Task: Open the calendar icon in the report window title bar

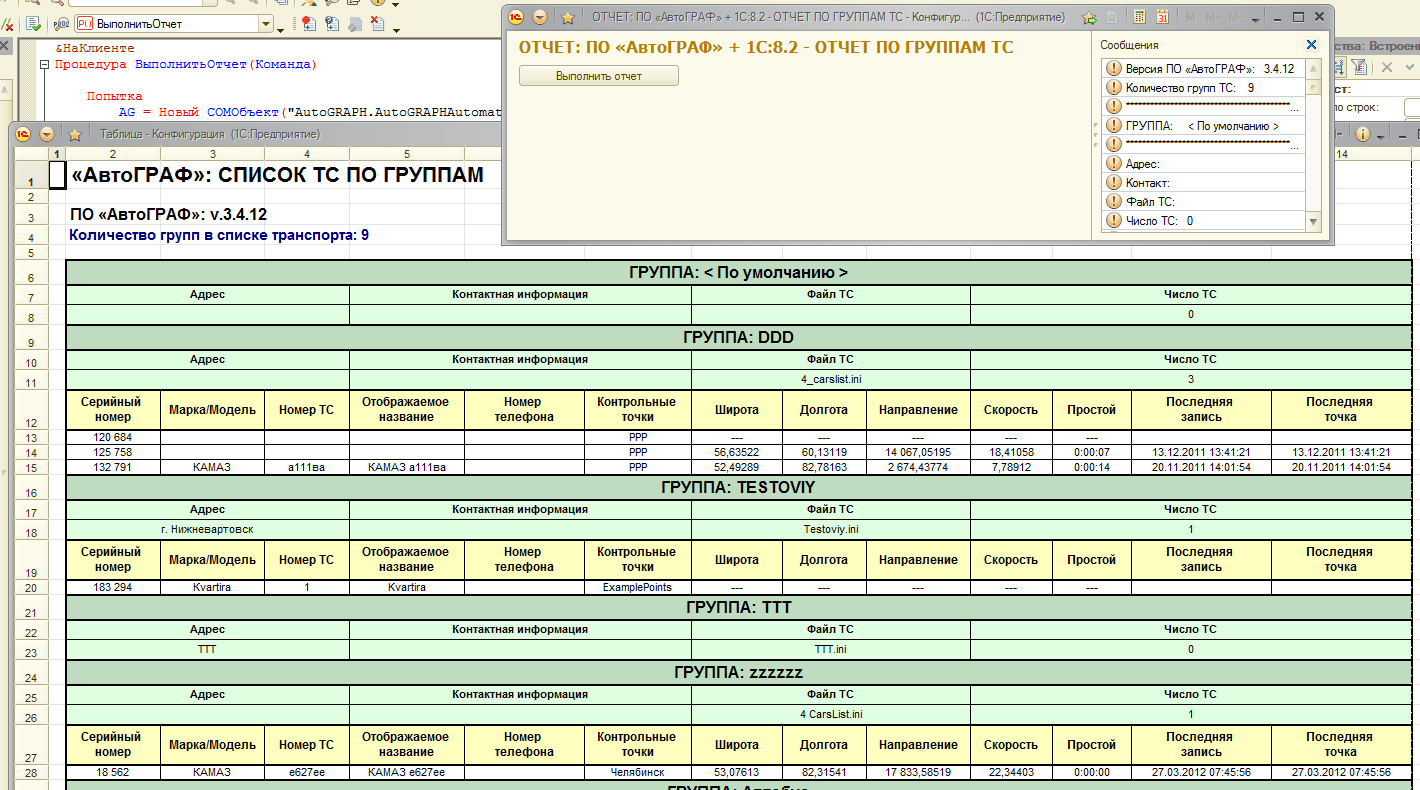Action: click(x=1162, y=17)
